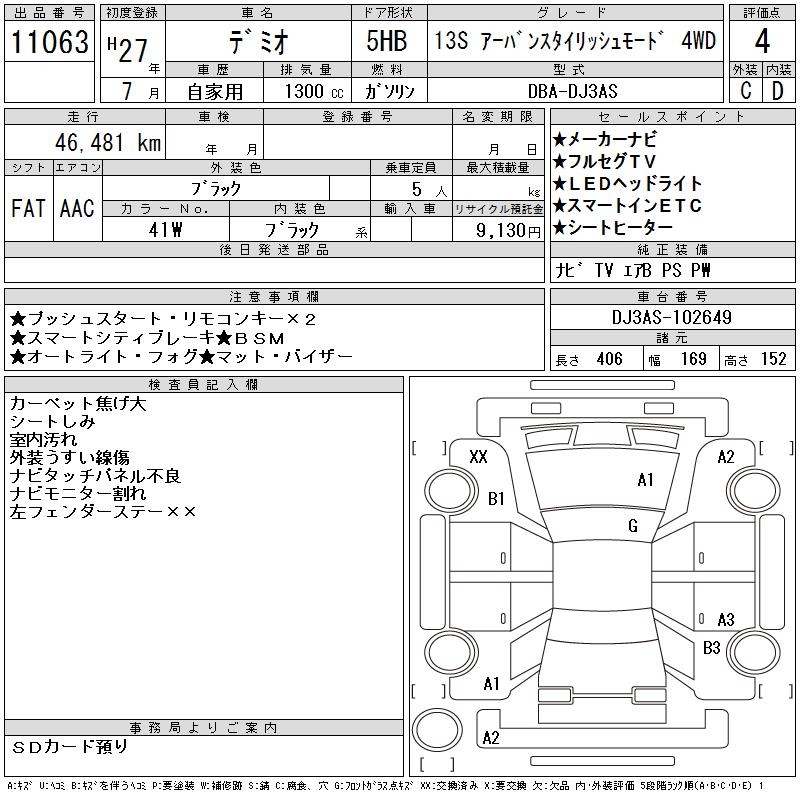Click the mileage value 46,481 km
The width and height of the screenshot is (800, 800).
pos(108,142)
